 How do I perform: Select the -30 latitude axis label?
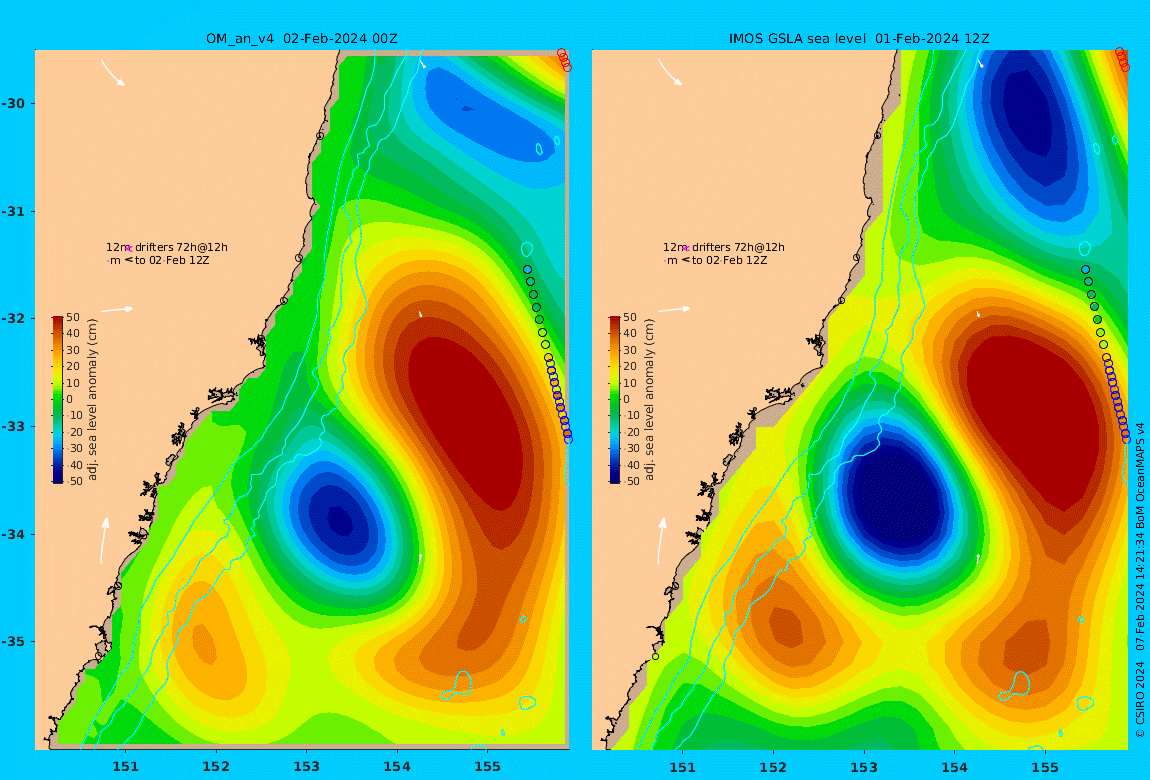tap(13, 103)
